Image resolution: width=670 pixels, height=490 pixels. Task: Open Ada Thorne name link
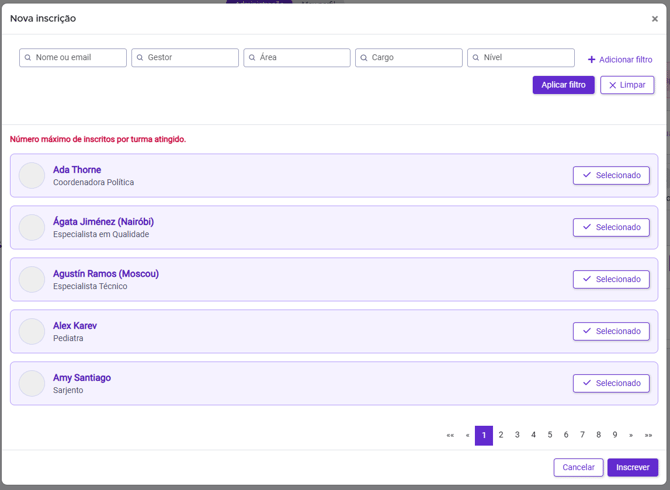77,170
